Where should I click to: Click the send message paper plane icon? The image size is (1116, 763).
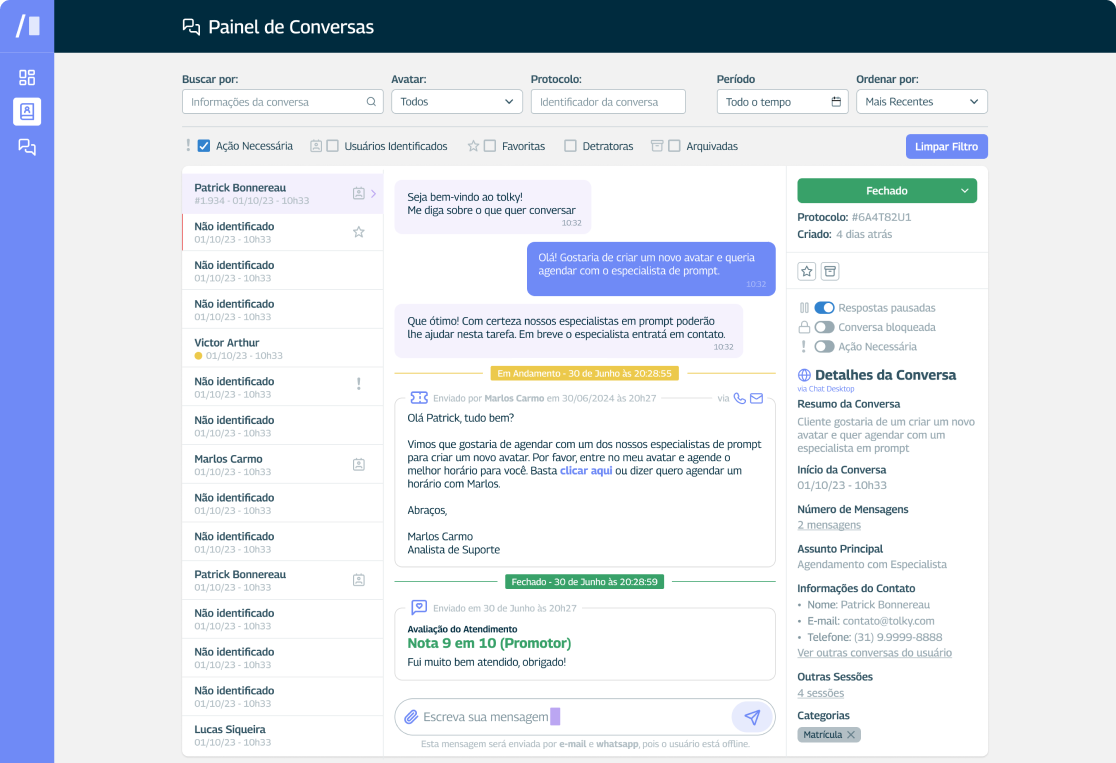click(752, 717)
